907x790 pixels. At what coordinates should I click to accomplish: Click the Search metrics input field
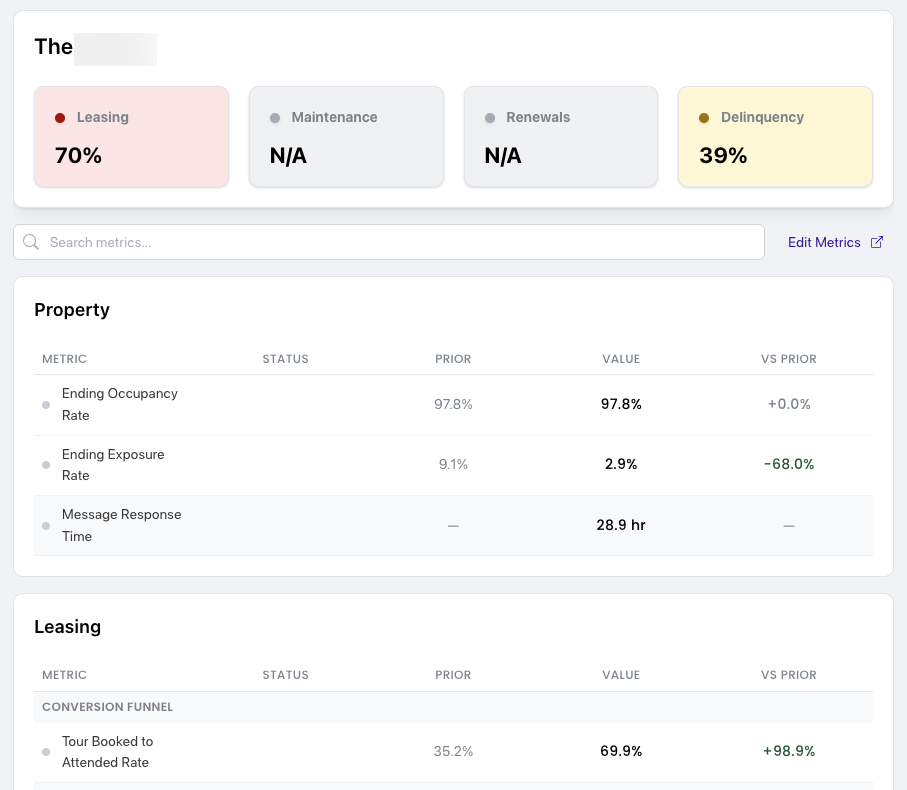point(389,242)
